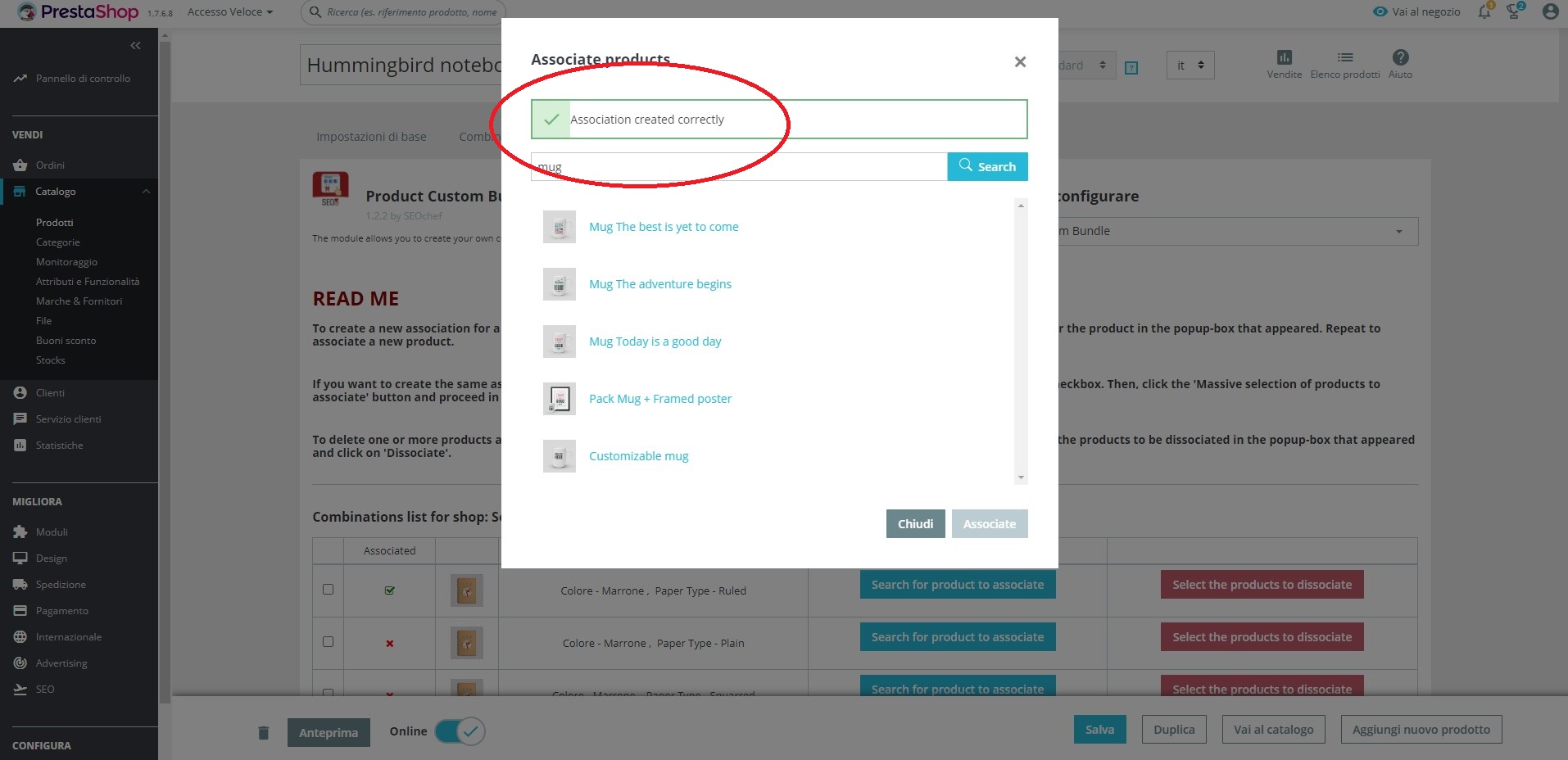The width and height of the screenshot is (1568, 760).
Task: Select Mug Today is a good day
Action: point(655,342)
